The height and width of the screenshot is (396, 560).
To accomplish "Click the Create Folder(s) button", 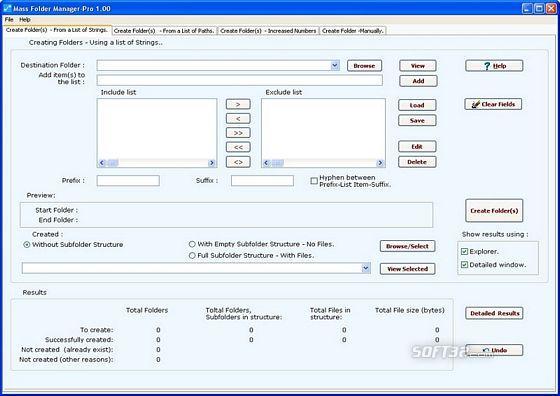I will point(494,211).
